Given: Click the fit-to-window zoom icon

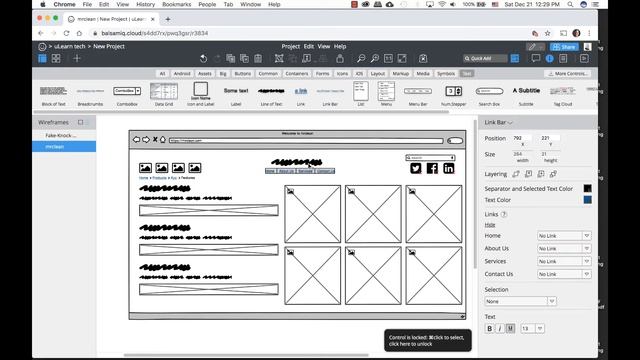Looking at the screenshot, I should 402,58.
